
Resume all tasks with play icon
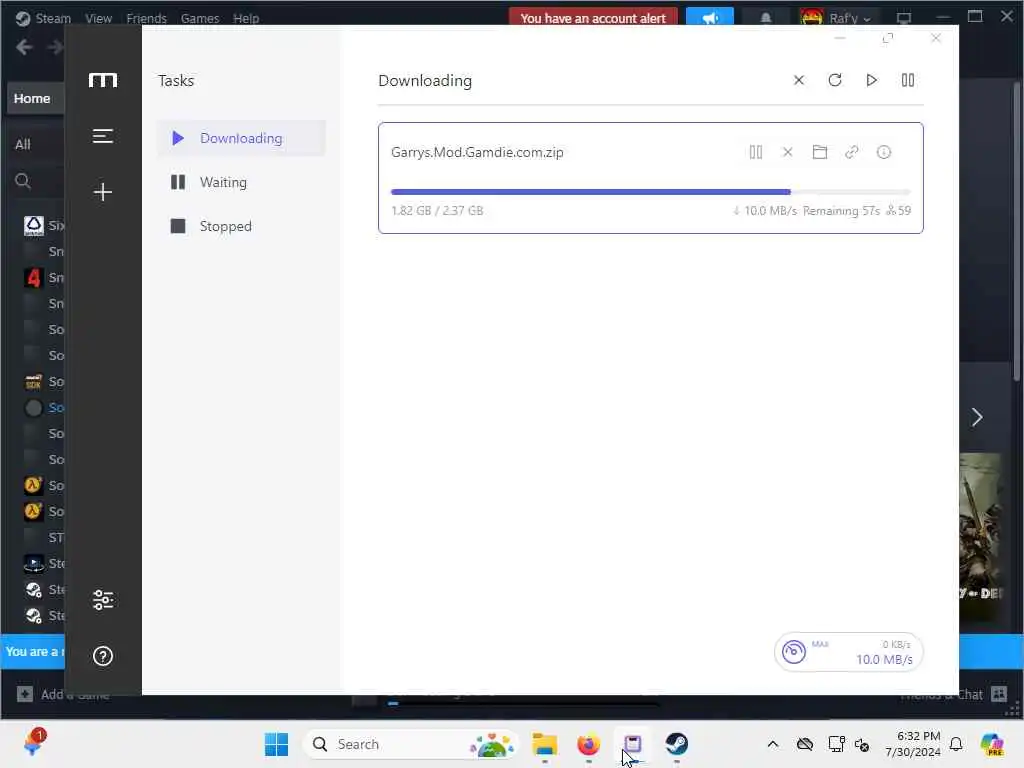click(x=871, y=80)
